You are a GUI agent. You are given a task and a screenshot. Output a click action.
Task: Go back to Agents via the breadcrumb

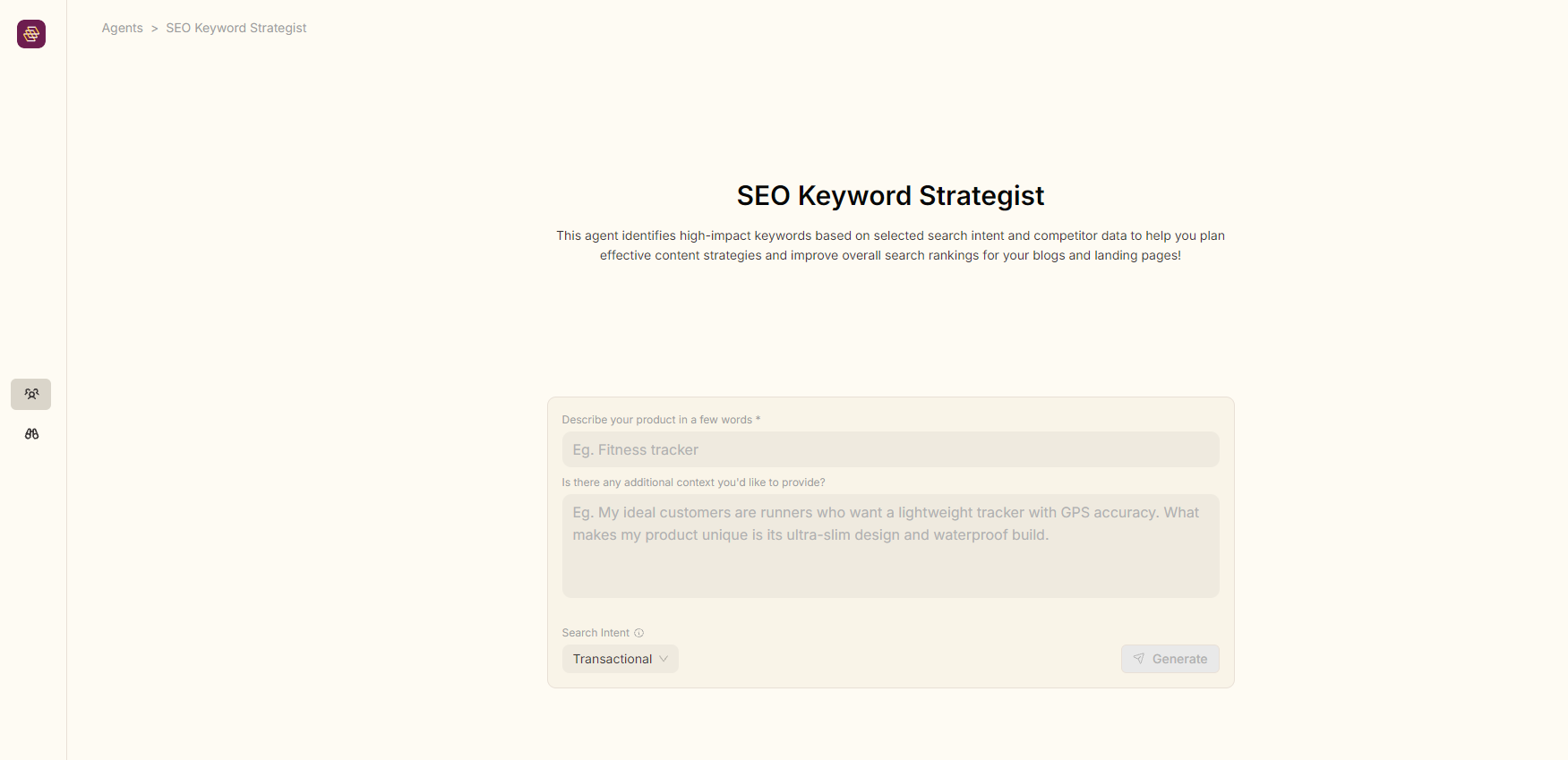point(122,28)
